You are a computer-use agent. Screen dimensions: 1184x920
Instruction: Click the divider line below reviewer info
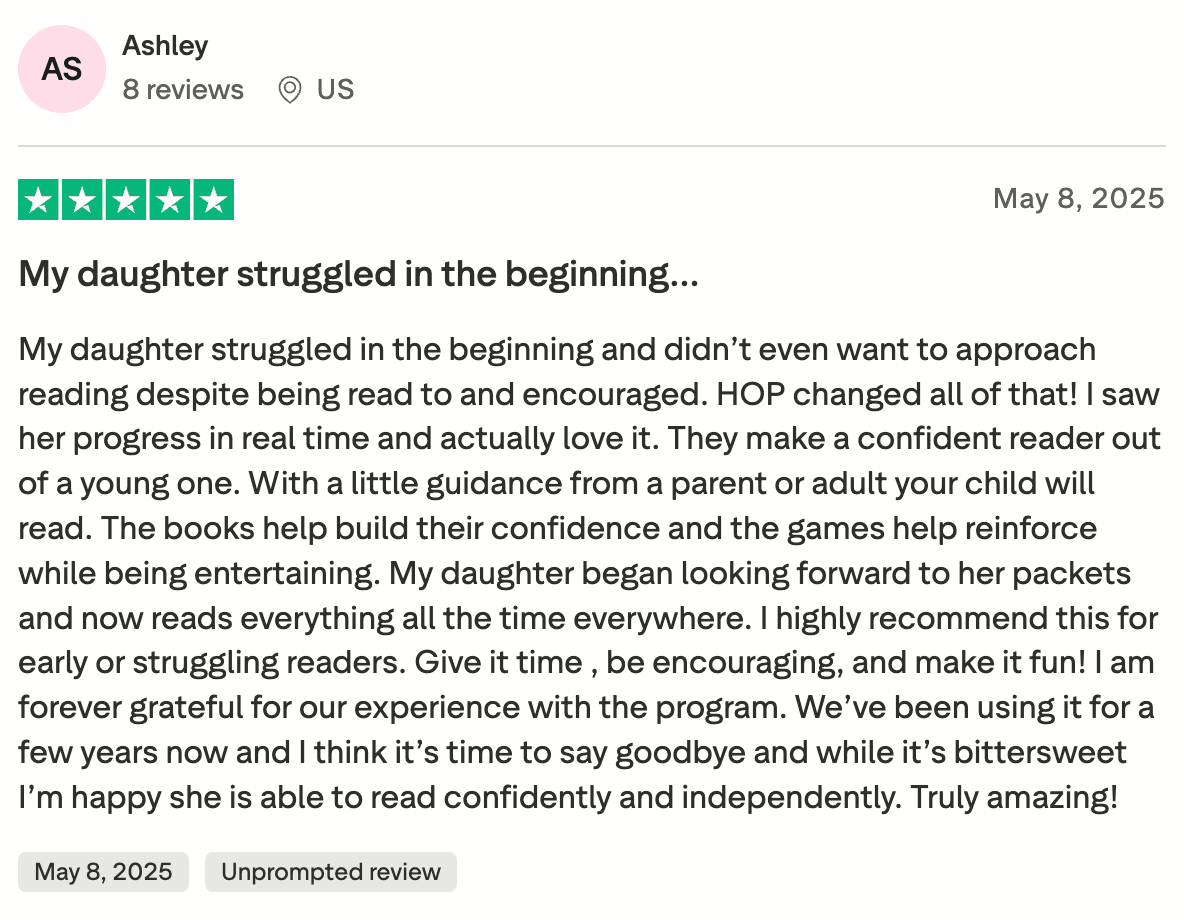592,147
